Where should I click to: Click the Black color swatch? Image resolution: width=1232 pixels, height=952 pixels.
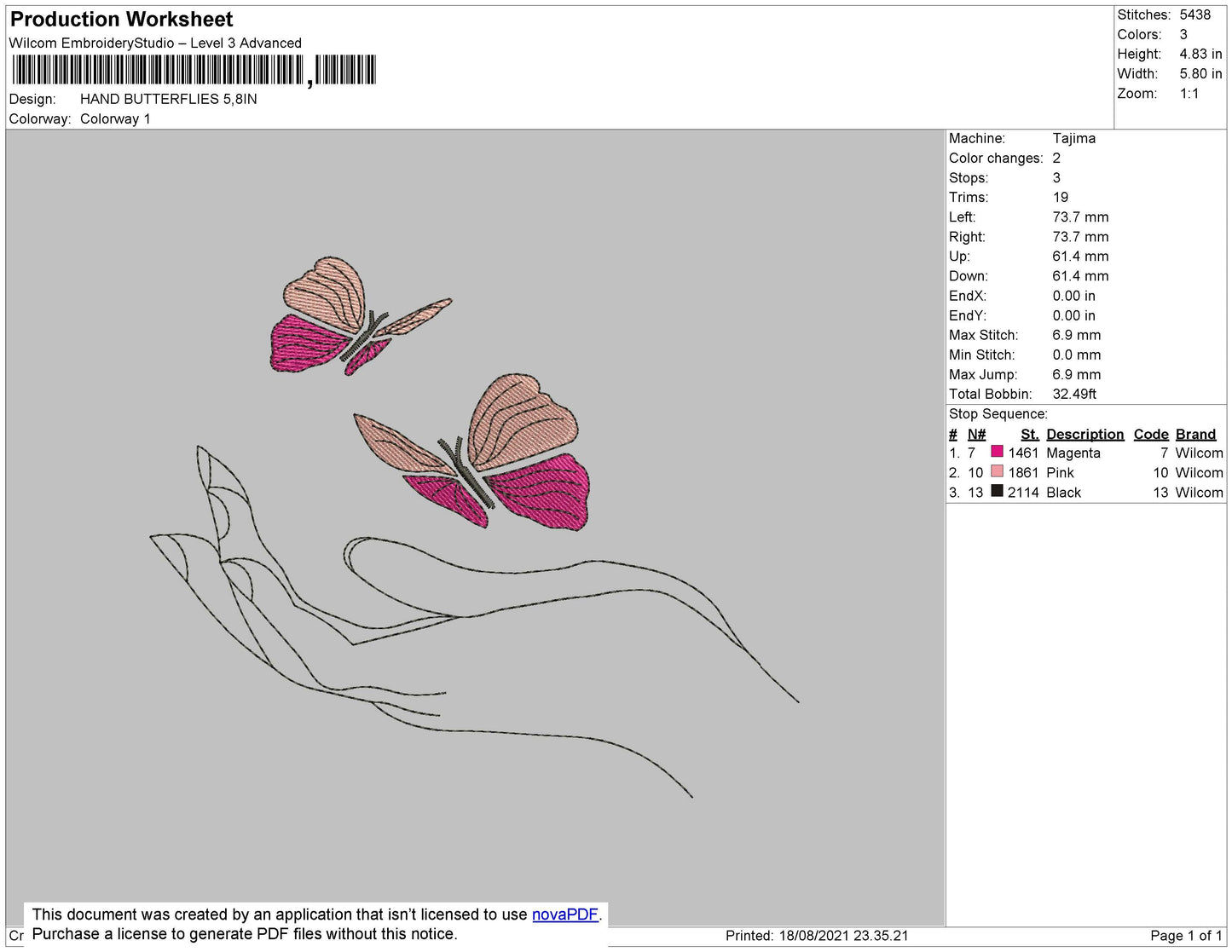click(x=997, y=491)
